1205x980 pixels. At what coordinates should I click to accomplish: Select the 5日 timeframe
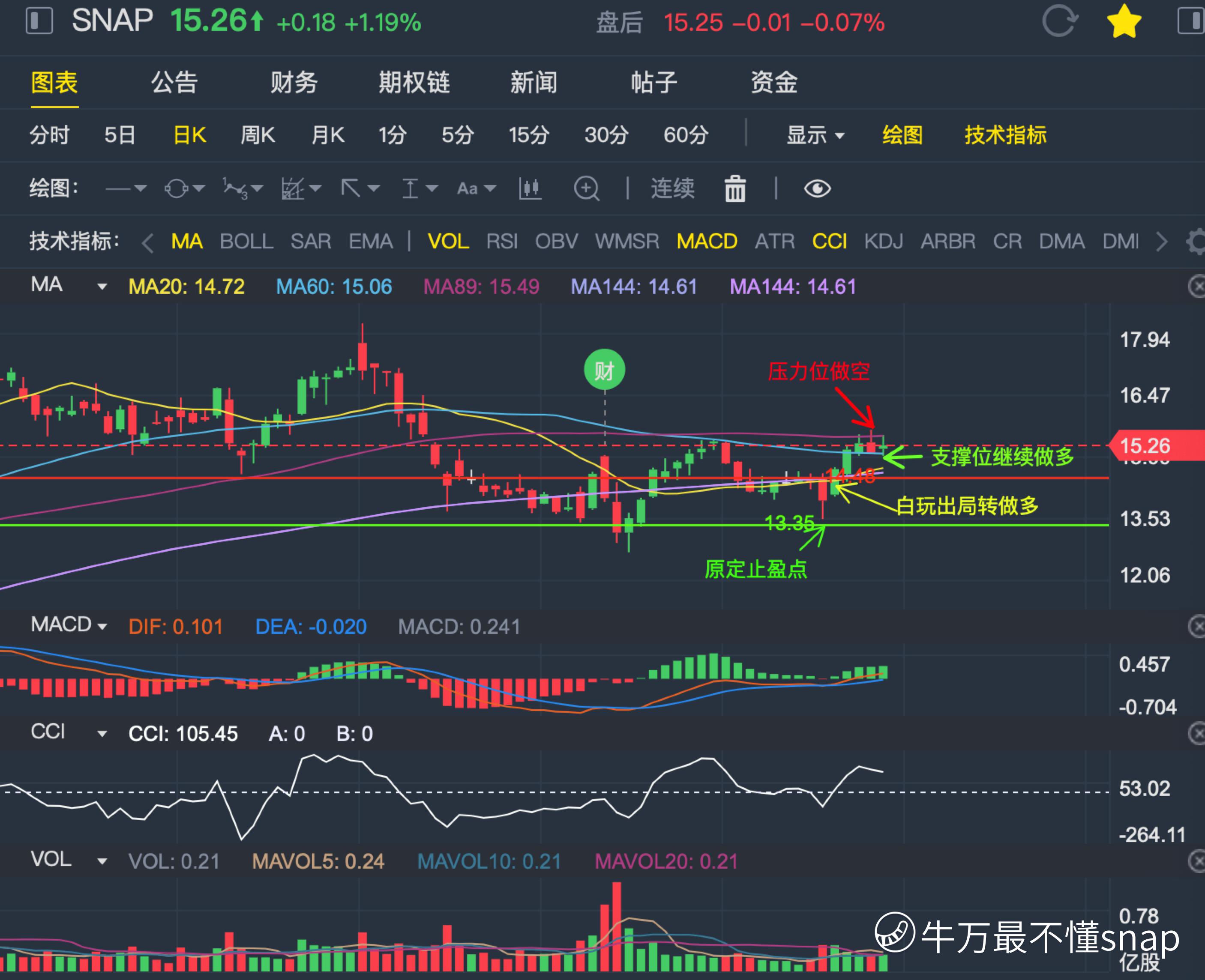point(120,135)
